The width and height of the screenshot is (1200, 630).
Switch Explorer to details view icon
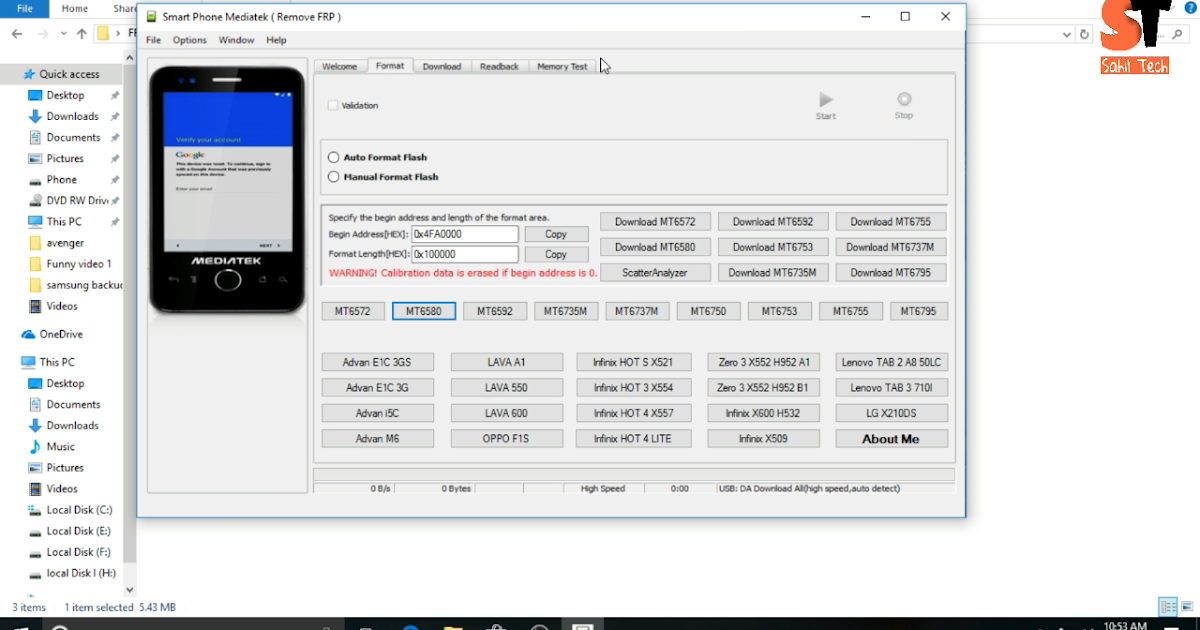(1167, 607)
